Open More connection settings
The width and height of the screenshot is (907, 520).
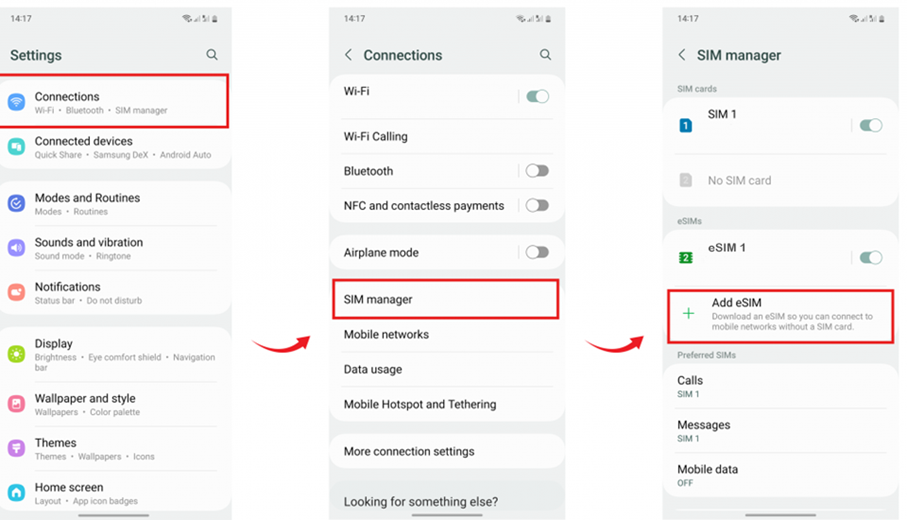click(x=409, y=451)
